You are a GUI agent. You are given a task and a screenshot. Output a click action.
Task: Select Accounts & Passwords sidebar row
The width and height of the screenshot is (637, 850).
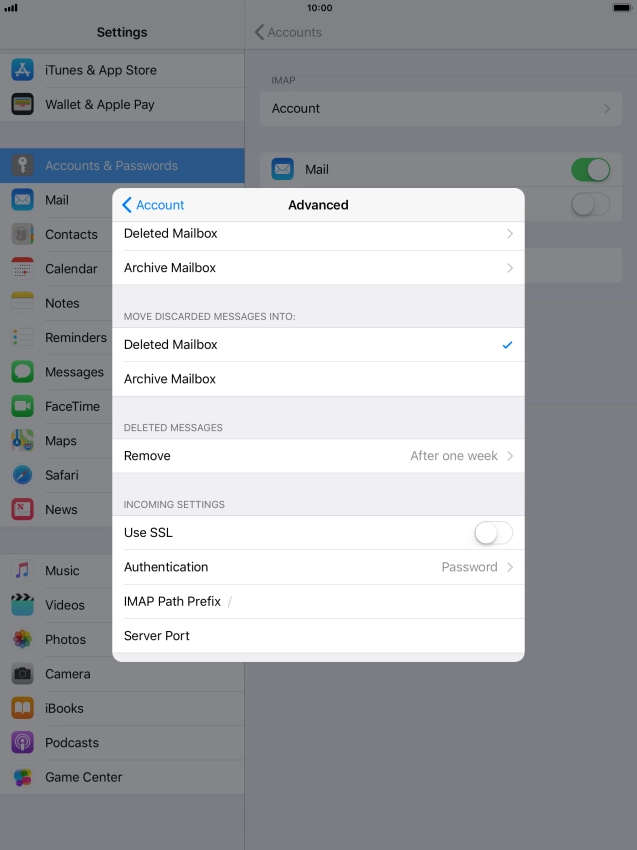tap(122, 165)
